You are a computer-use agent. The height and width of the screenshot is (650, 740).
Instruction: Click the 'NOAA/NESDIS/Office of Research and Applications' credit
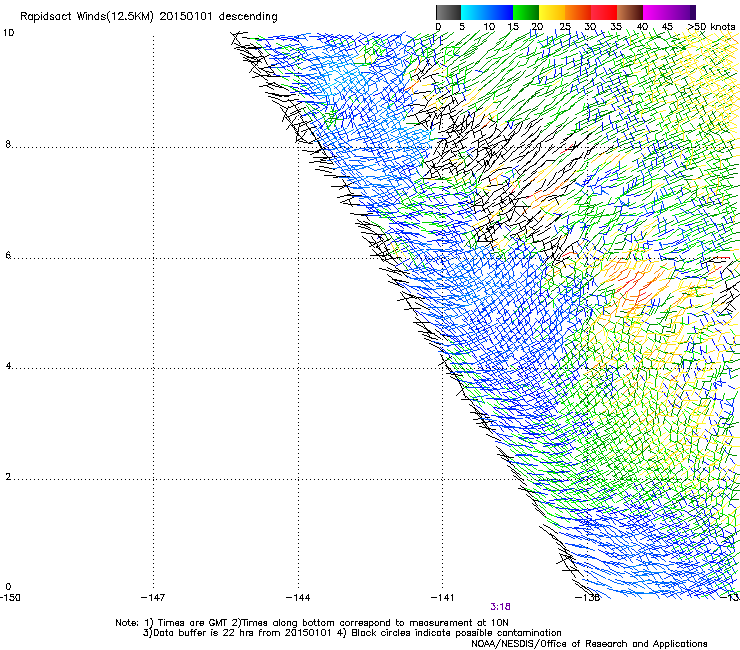(x=589, y=644)
